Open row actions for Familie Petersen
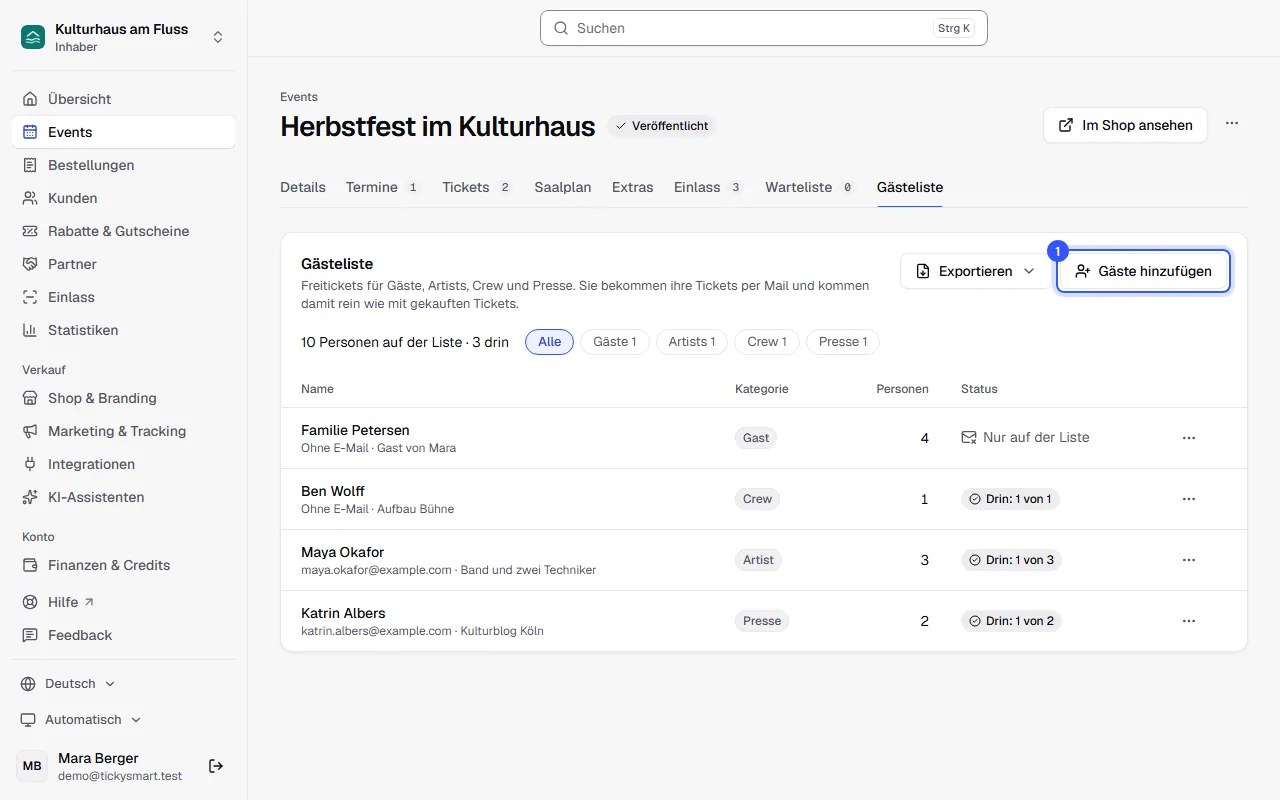The height and width of the screenshot is (800, 1280). click(1189, 438)
